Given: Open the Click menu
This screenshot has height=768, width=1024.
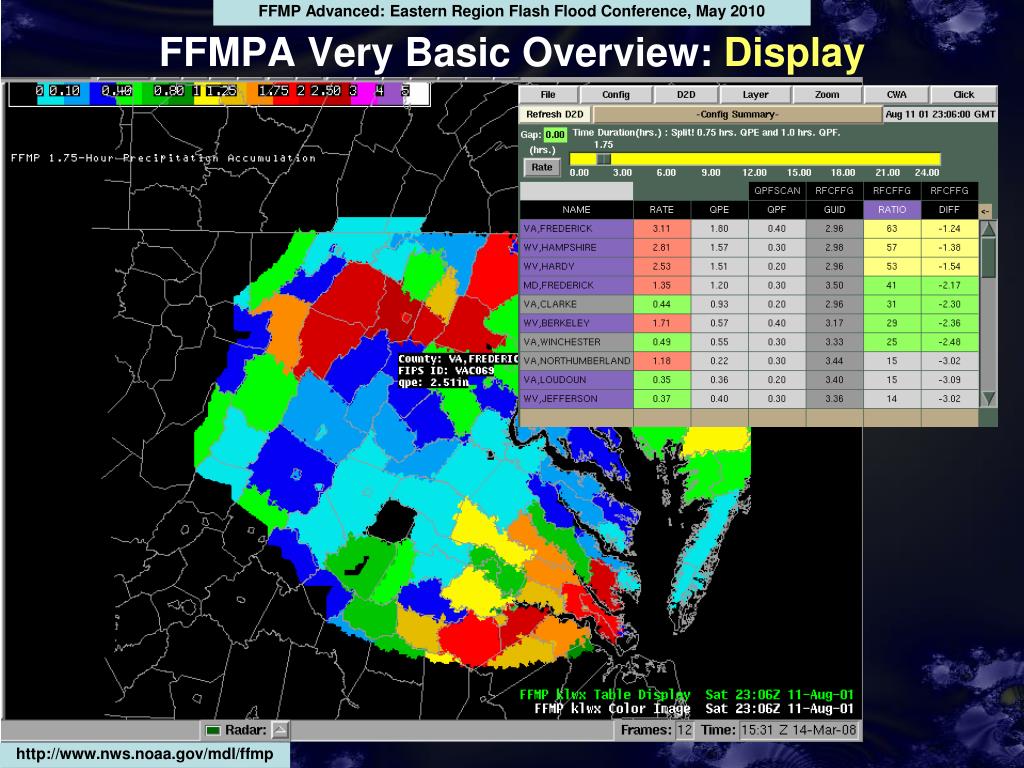Looking at the screenshot, I should pos(963,95).
